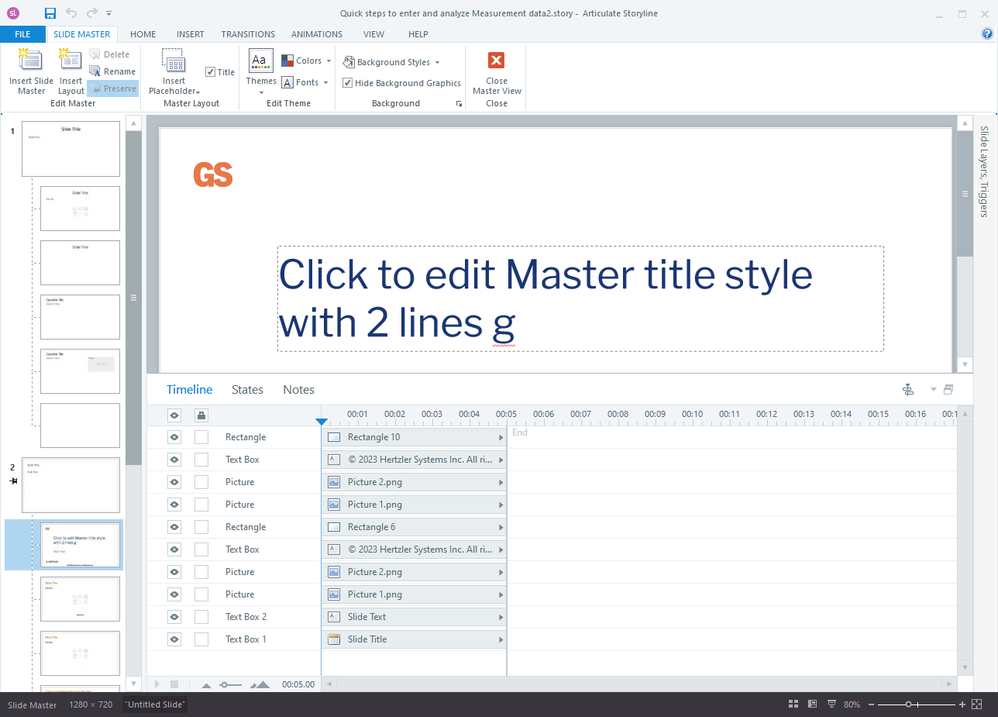998x717 pixels.
Task: Select the Slide Title timeline object
Action: pyautogui.click(x=414, y=639)
